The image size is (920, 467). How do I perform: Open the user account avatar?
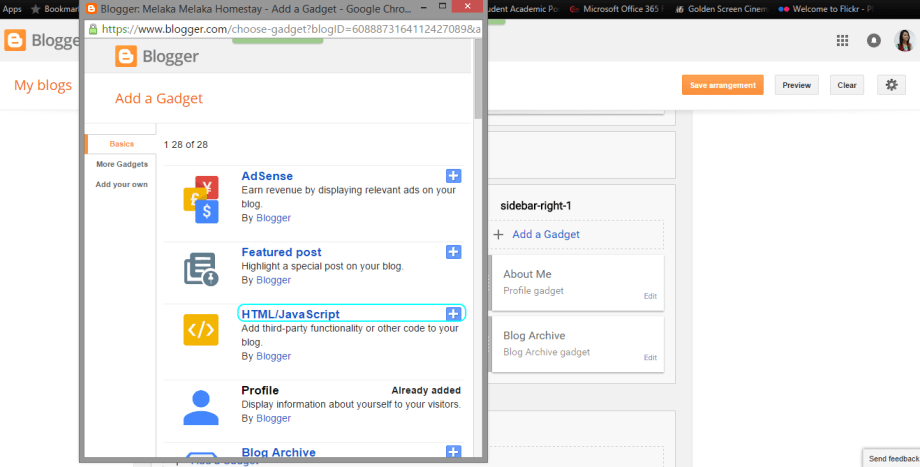pyautogui.click(x=904, y=40)
